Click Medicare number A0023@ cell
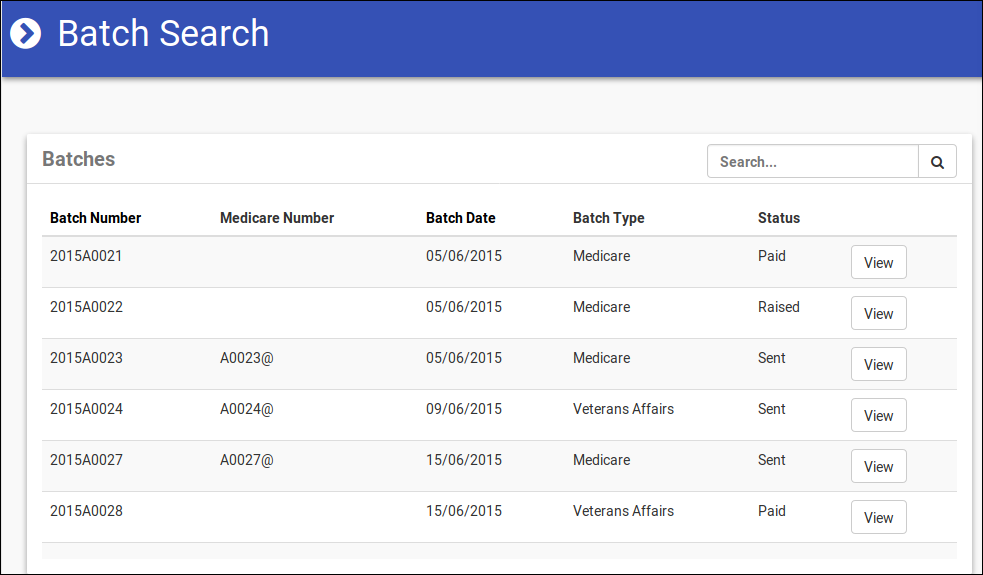Image resolution: width=983 pixels, height=575 pixels. coord(246,358)
